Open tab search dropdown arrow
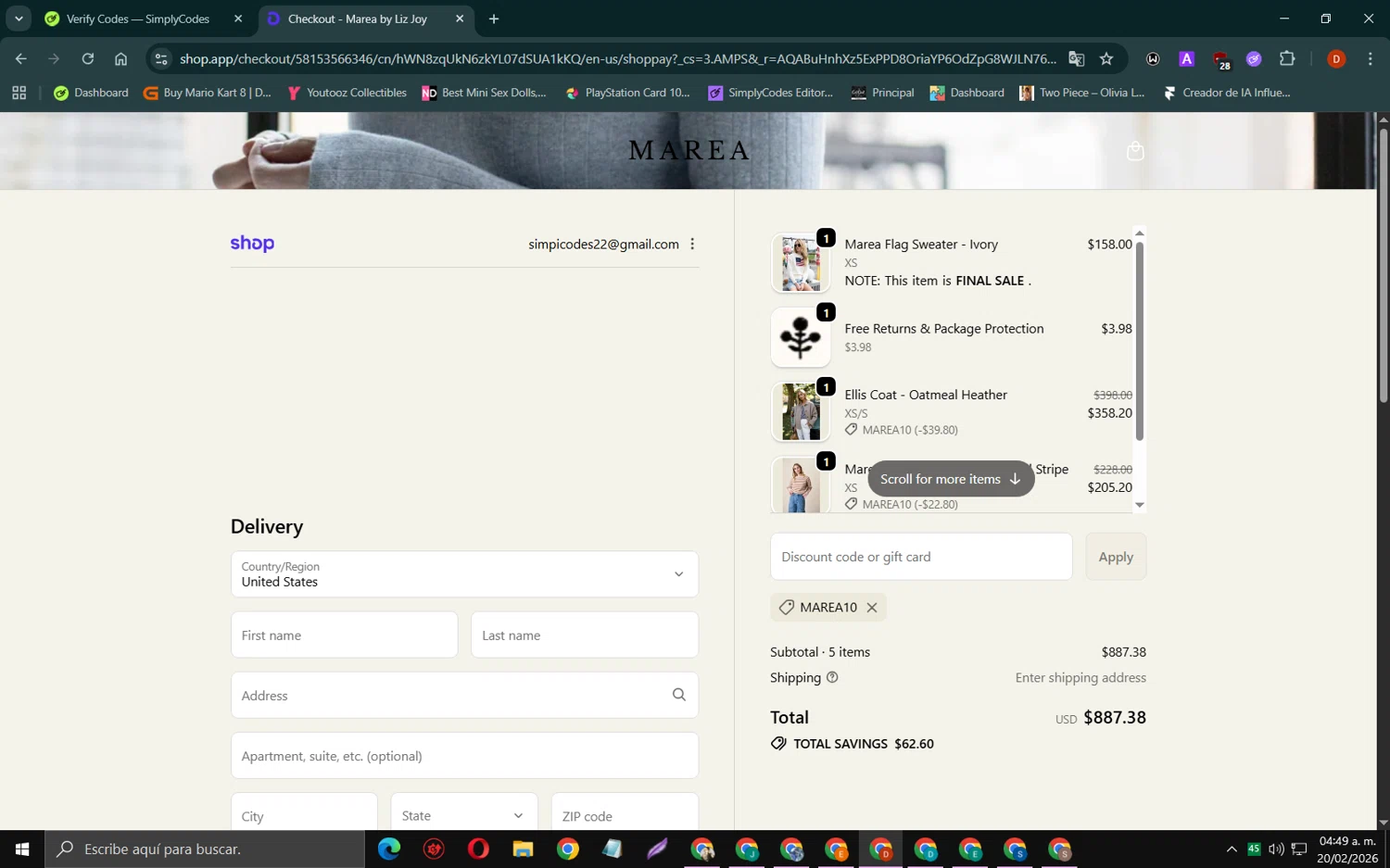The width and height of the screenshot is (1390, 868). (x=19, y=19)
